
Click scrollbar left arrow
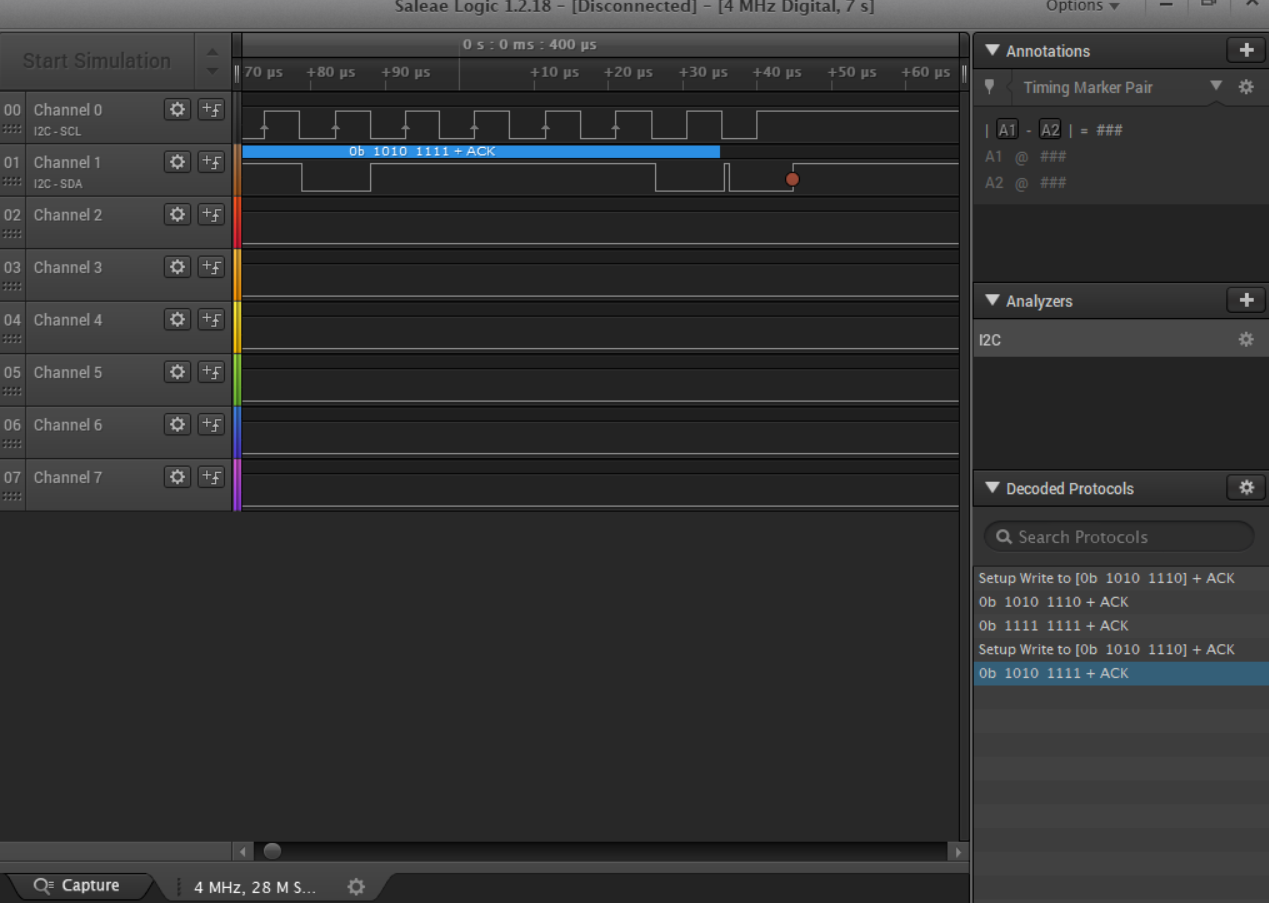242,852
